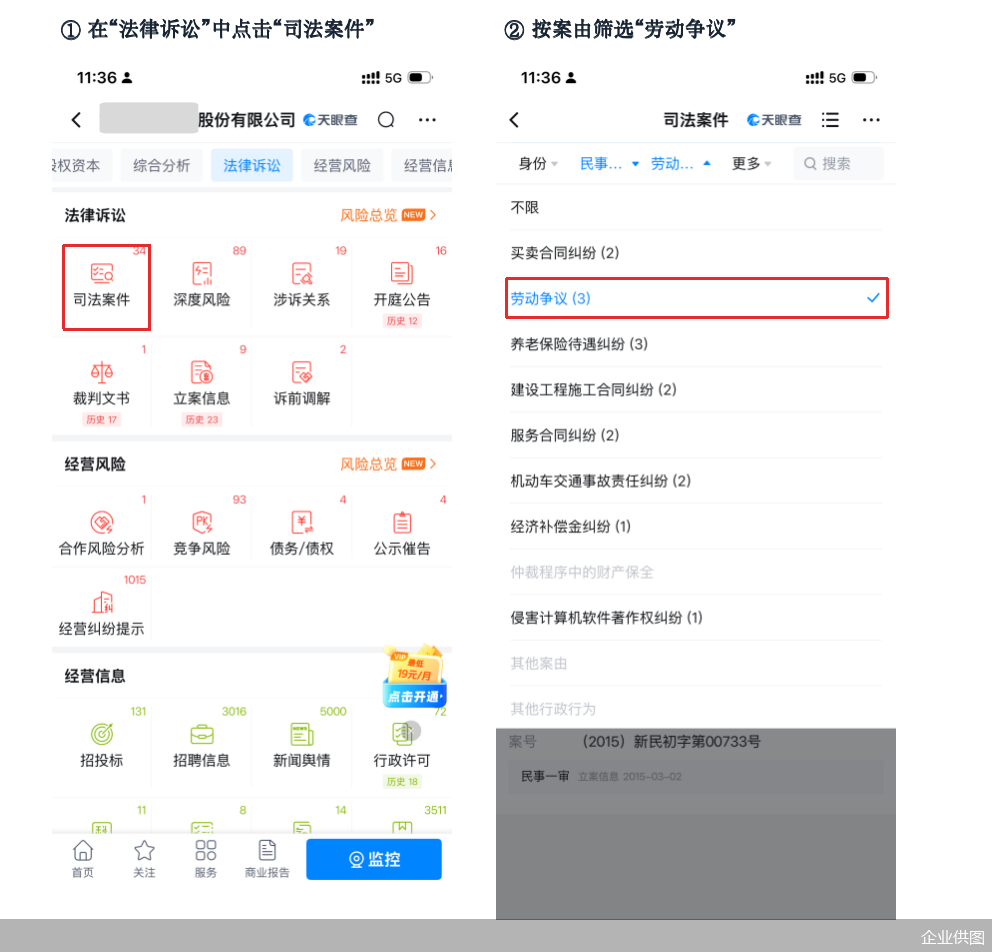Select 侵害计算机软件著作权纠纷 (1) option
The height and width of the screenshot is (952, 992).
[696, 617]
